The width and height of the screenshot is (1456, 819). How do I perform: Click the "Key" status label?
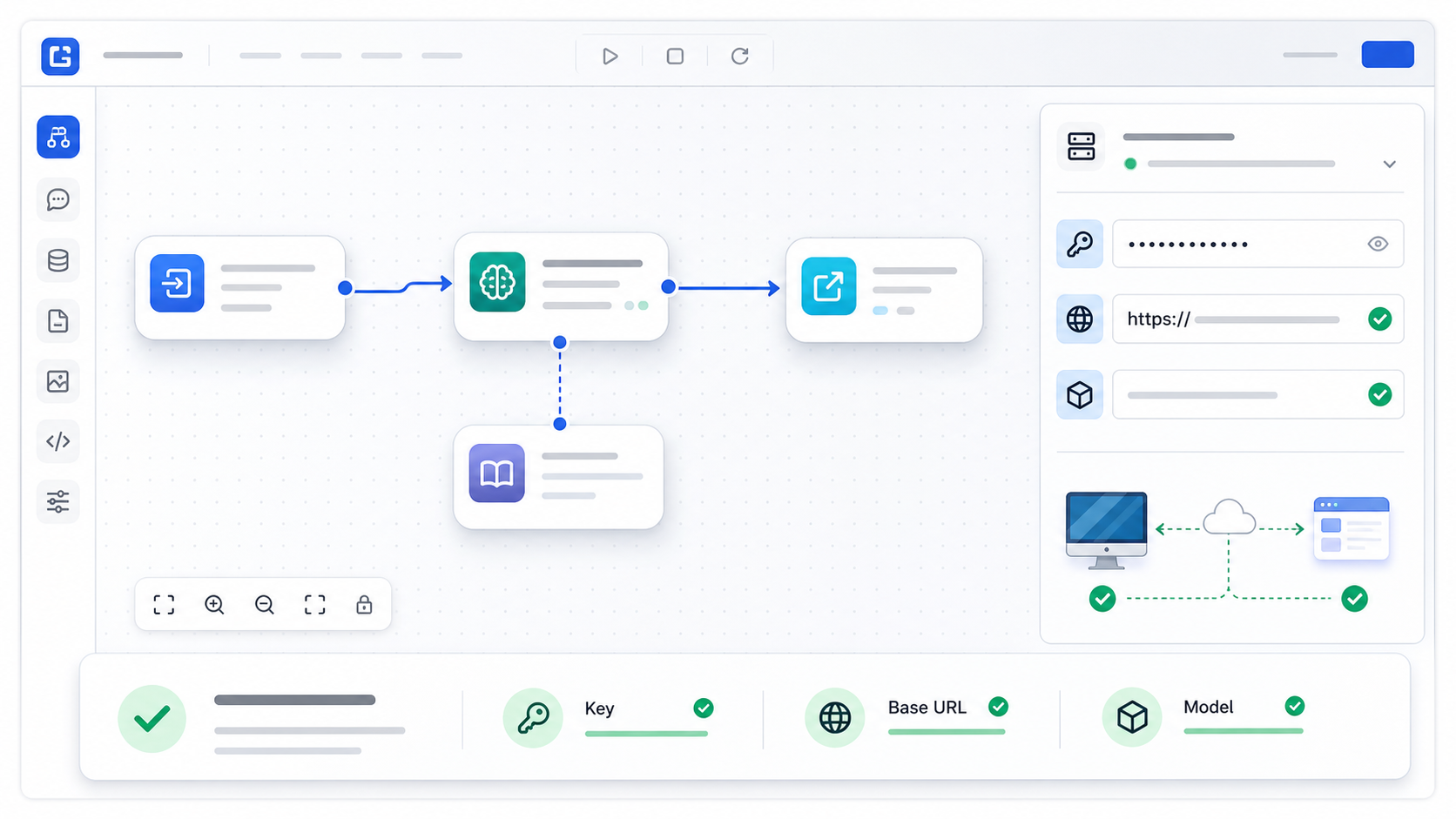[599, 708]
